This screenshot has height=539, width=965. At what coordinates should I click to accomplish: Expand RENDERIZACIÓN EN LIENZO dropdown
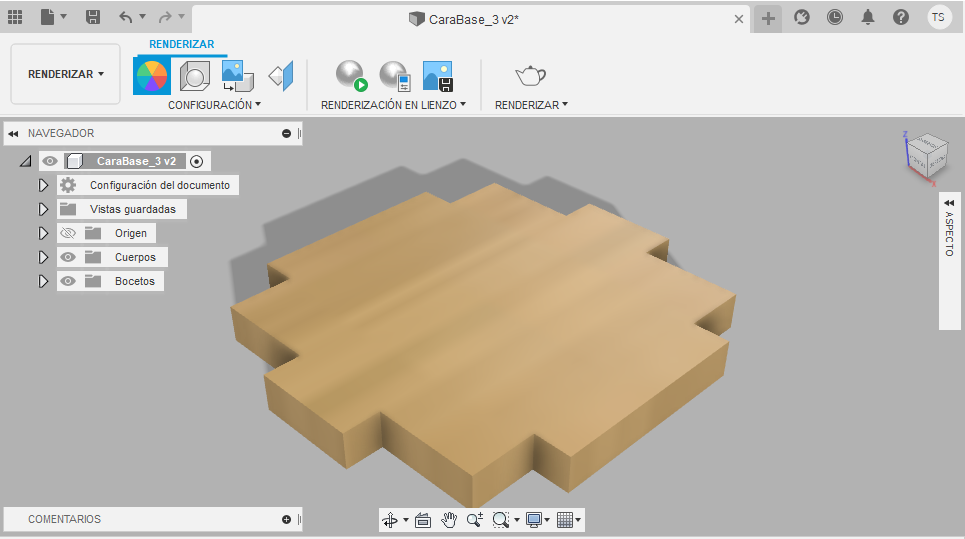pos(393,105)
